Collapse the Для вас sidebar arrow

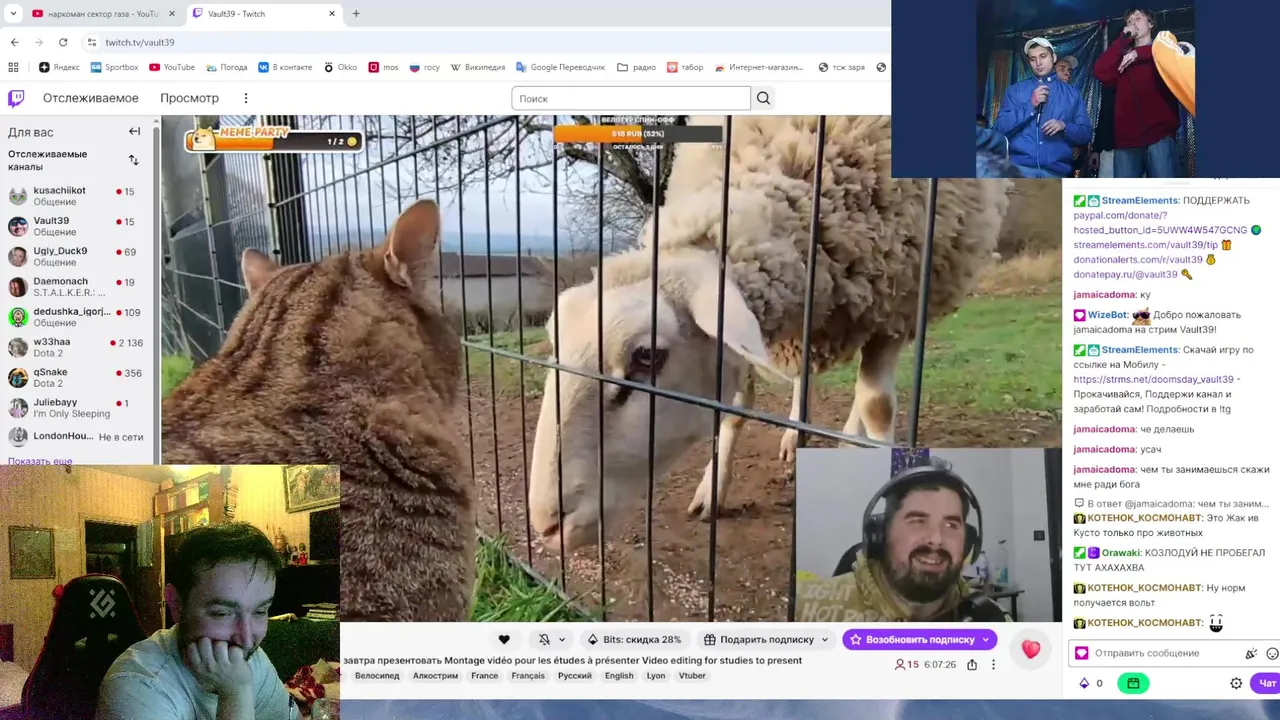(x=134, y=131)
